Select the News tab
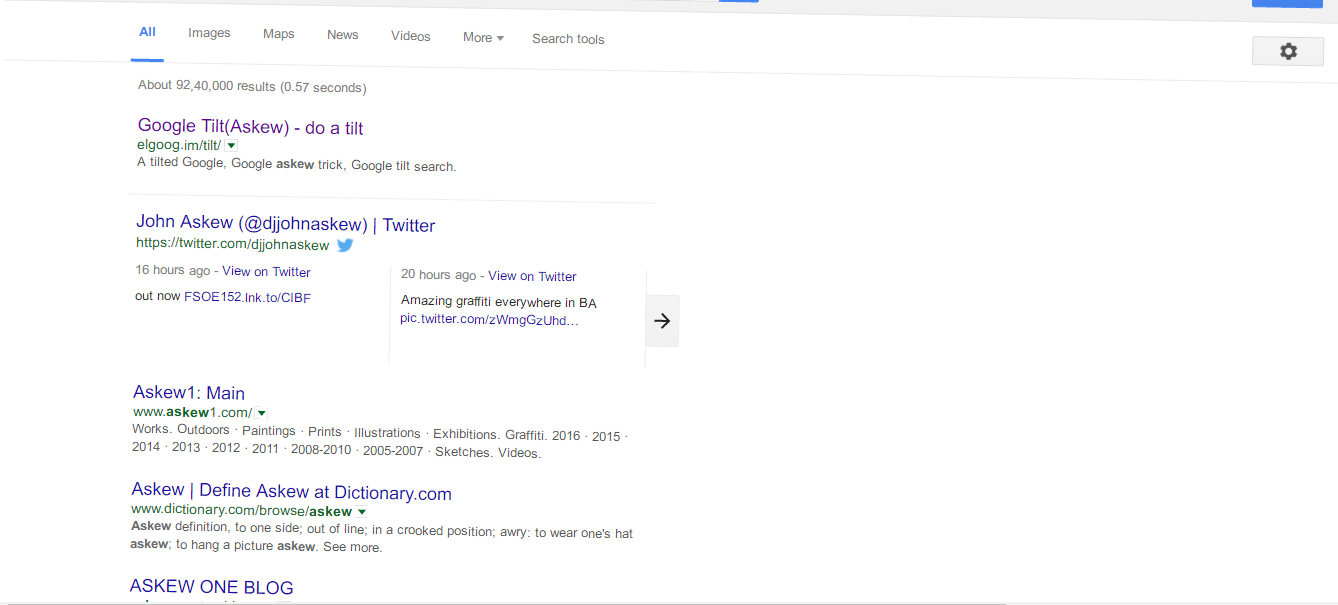1338x605 pixels. point(342,34)
